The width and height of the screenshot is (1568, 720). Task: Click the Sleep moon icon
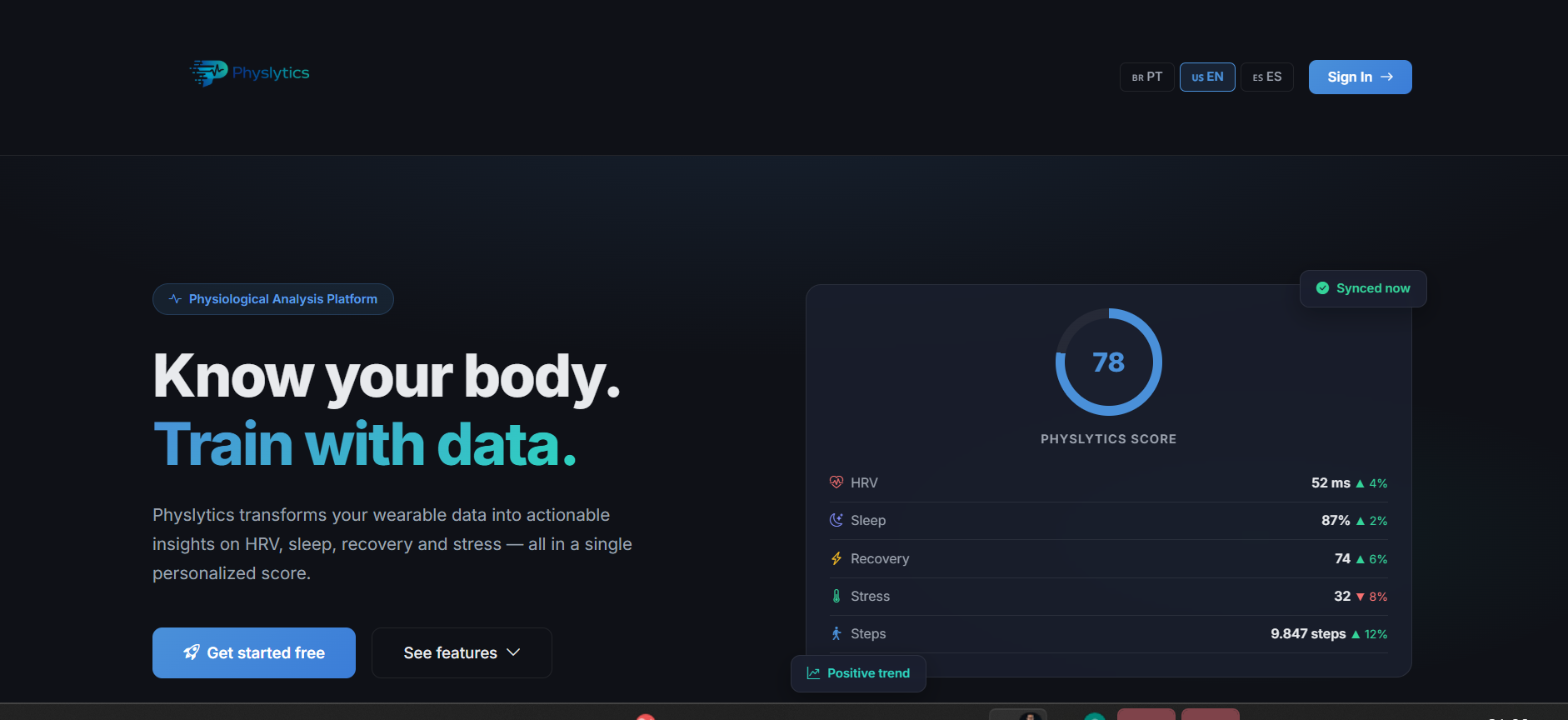pos(836,520)
